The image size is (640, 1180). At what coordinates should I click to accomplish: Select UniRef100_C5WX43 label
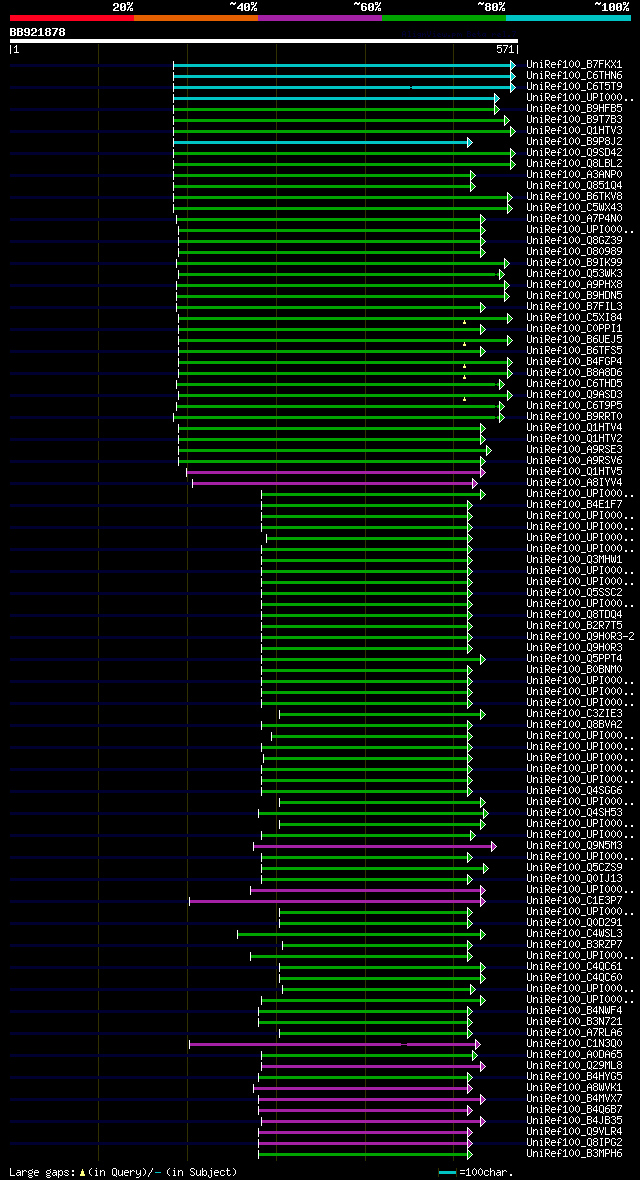point(574,208)
